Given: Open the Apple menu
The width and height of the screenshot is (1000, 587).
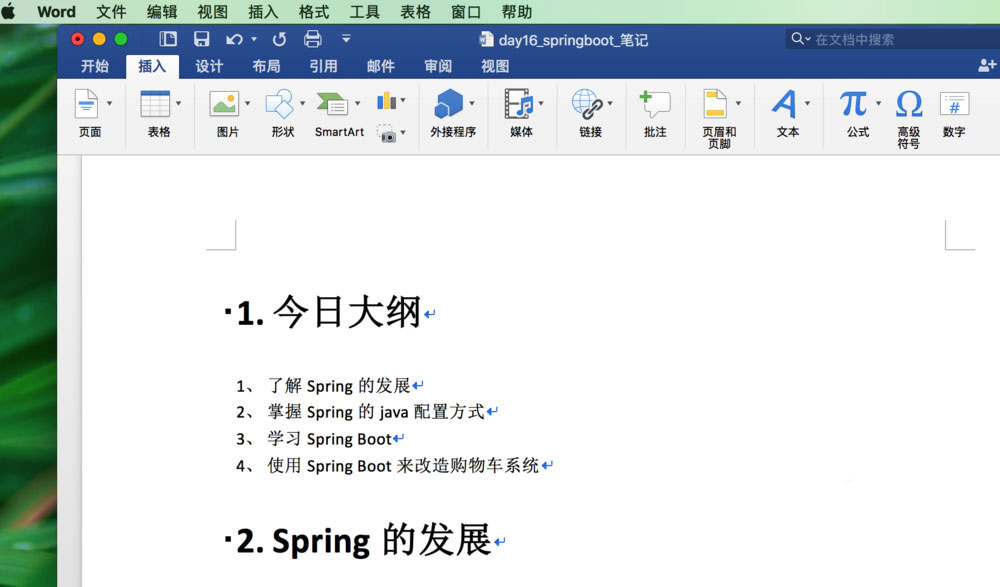Looking at the screenshot, I should (x=8, y=11).
